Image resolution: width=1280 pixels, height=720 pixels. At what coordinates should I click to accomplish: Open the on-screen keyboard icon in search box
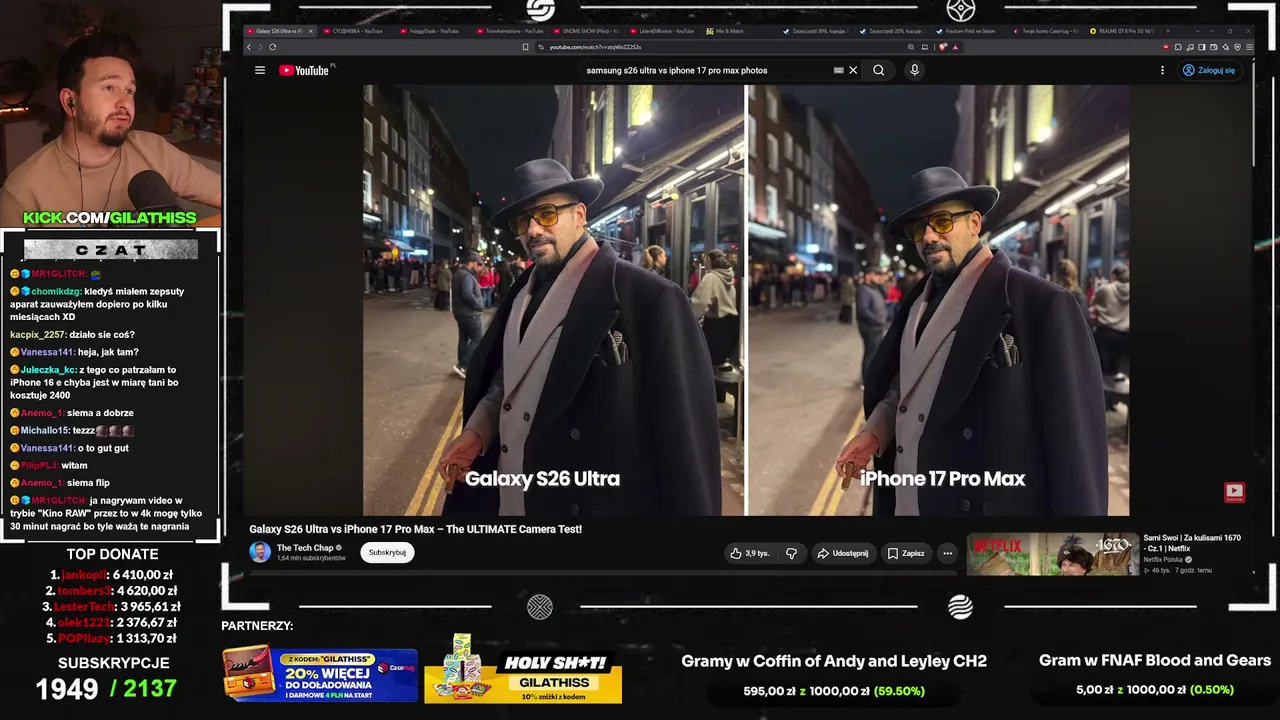tap(839, 70)
